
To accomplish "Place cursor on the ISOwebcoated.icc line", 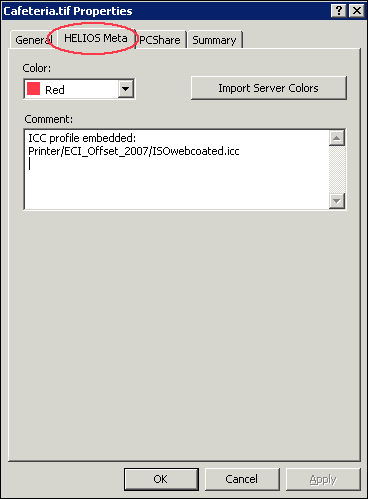I will (134, 151).
